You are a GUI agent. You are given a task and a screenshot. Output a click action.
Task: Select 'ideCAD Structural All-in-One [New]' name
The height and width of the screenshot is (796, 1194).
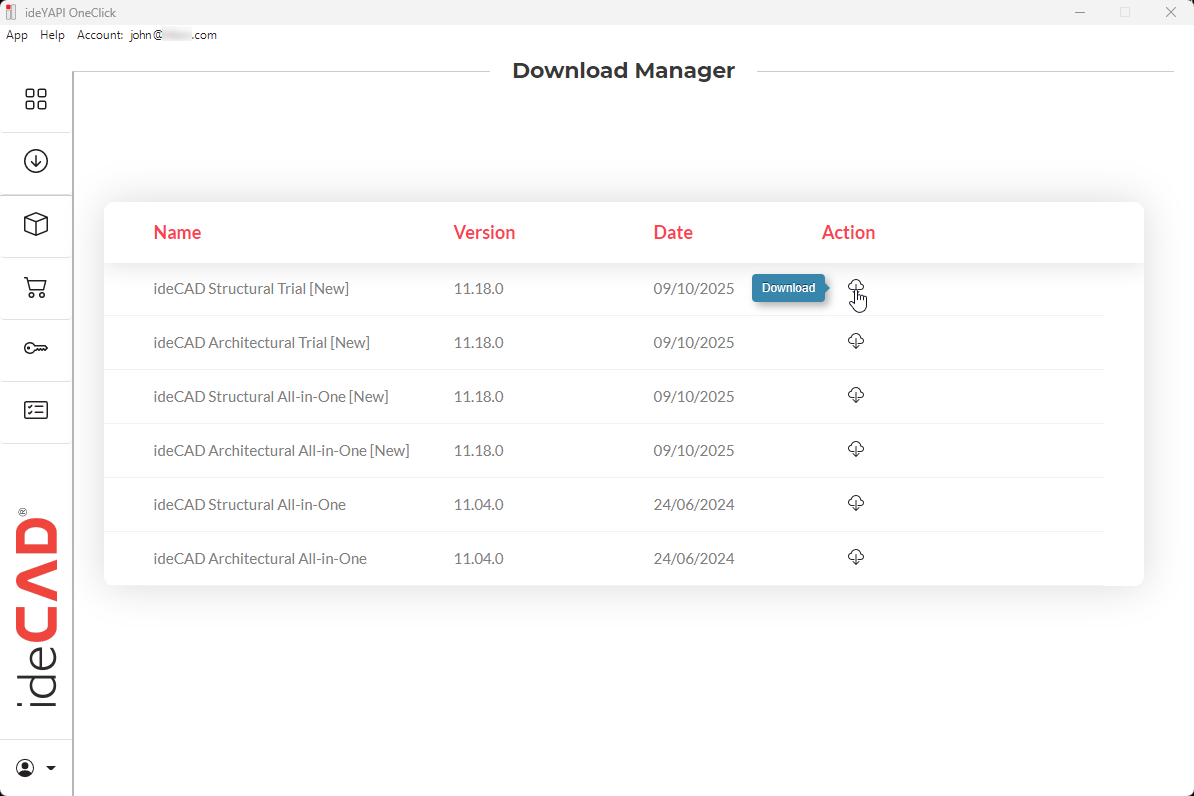click(x=270, y=397)
